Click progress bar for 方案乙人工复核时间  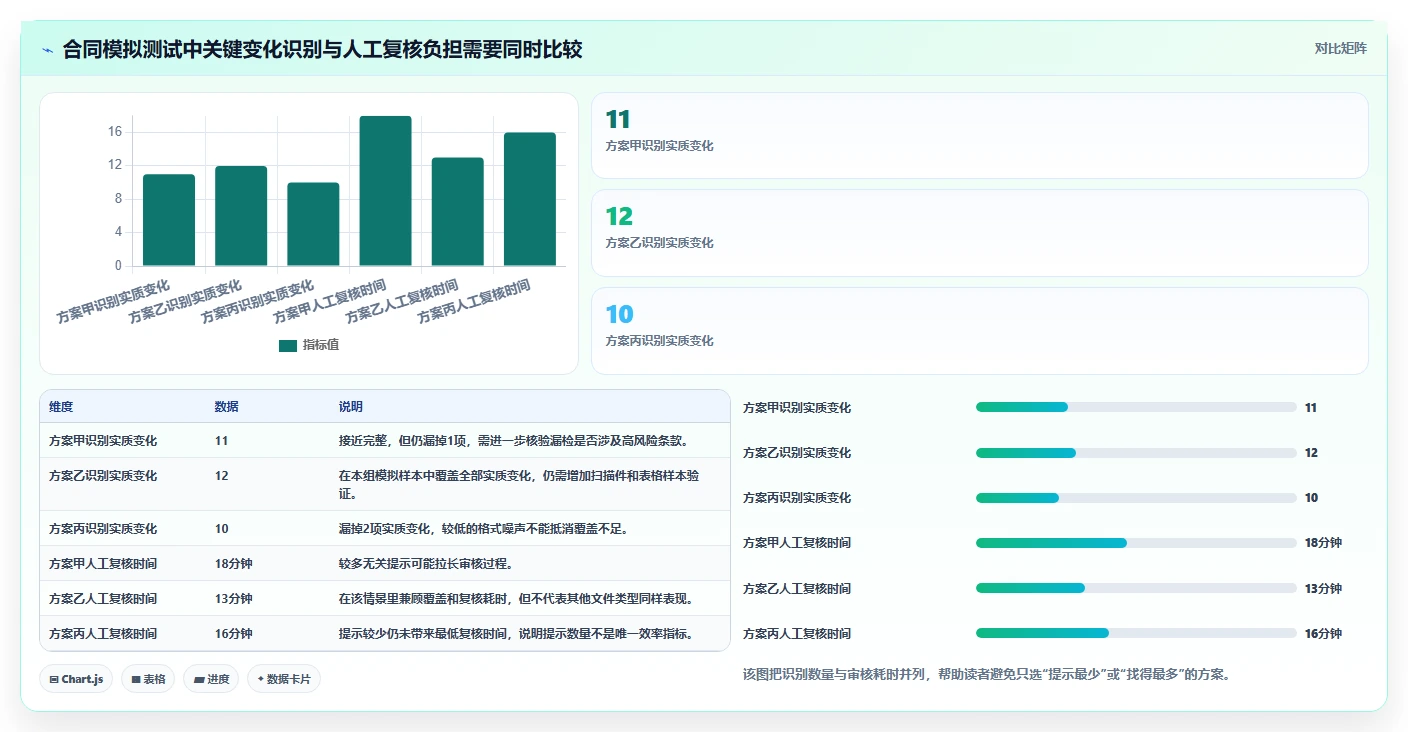click(x=1136, y=588)
